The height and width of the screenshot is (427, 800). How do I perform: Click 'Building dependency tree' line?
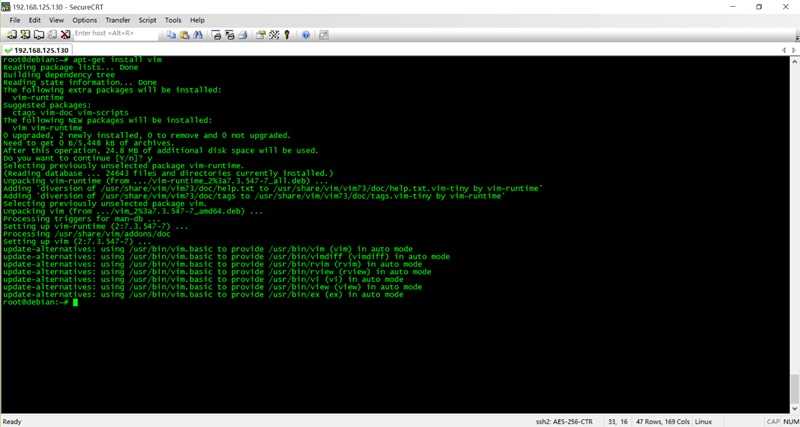[59, 75]
